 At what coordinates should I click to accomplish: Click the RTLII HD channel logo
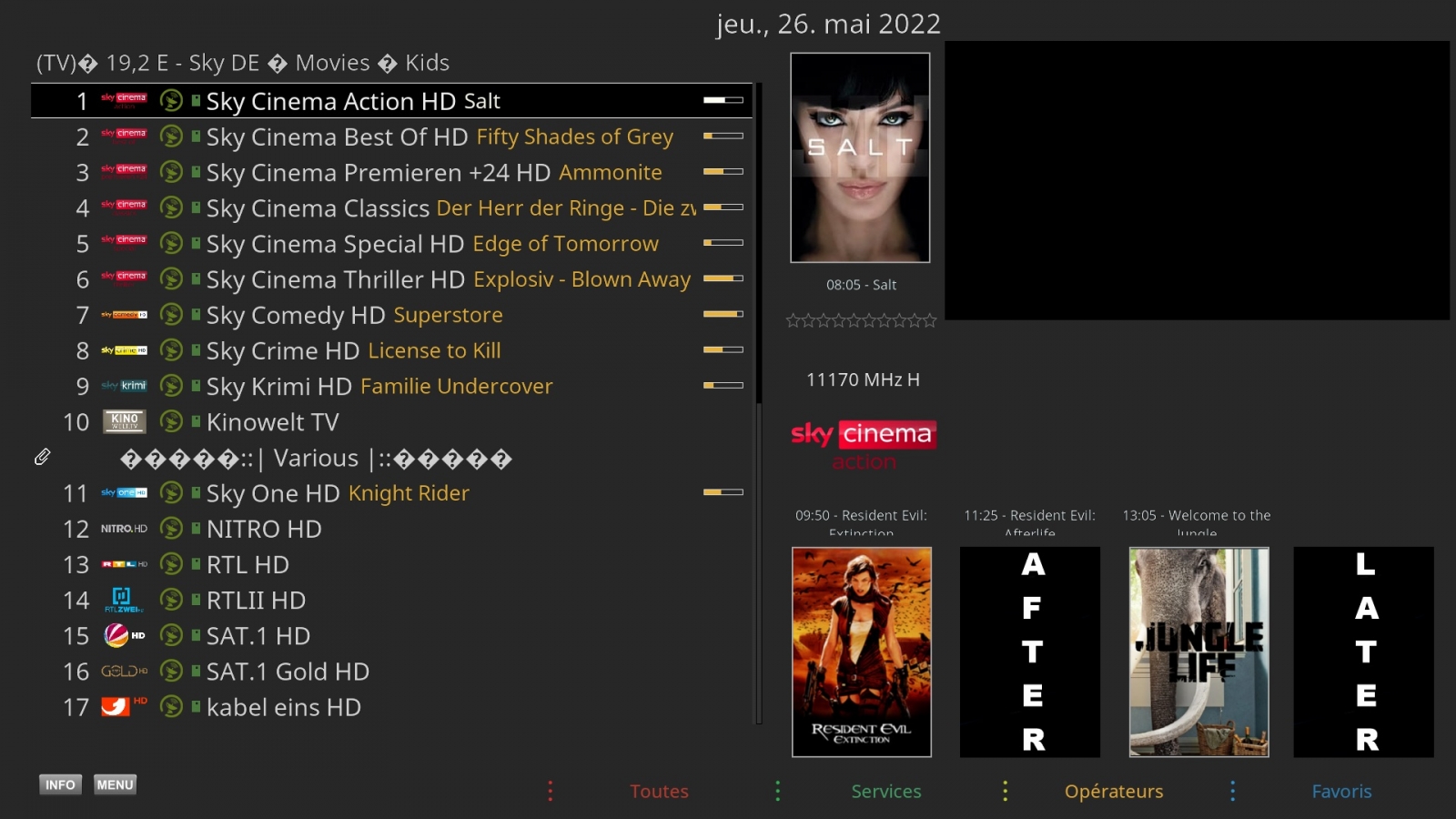click(x=124, y=600)
